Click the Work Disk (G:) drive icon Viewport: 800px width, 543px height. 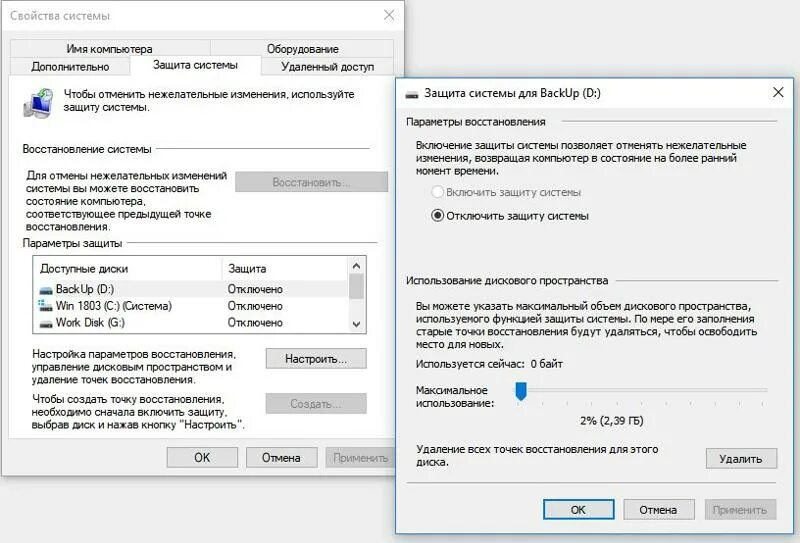click(x=46, y=323)
